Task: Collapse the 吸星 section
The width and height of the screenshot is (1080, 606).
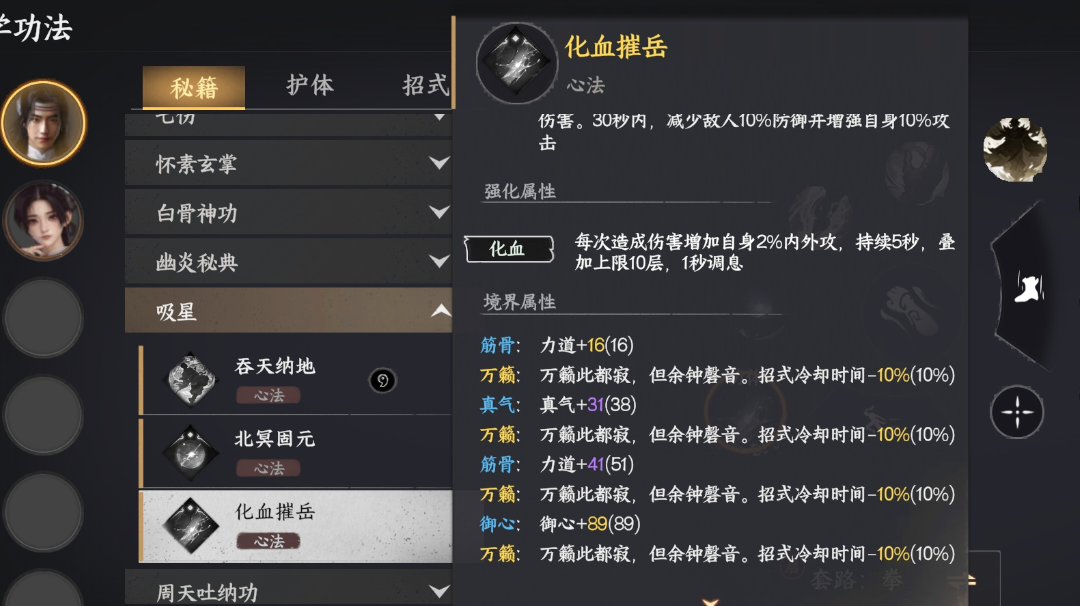Action: click(288, 311)
